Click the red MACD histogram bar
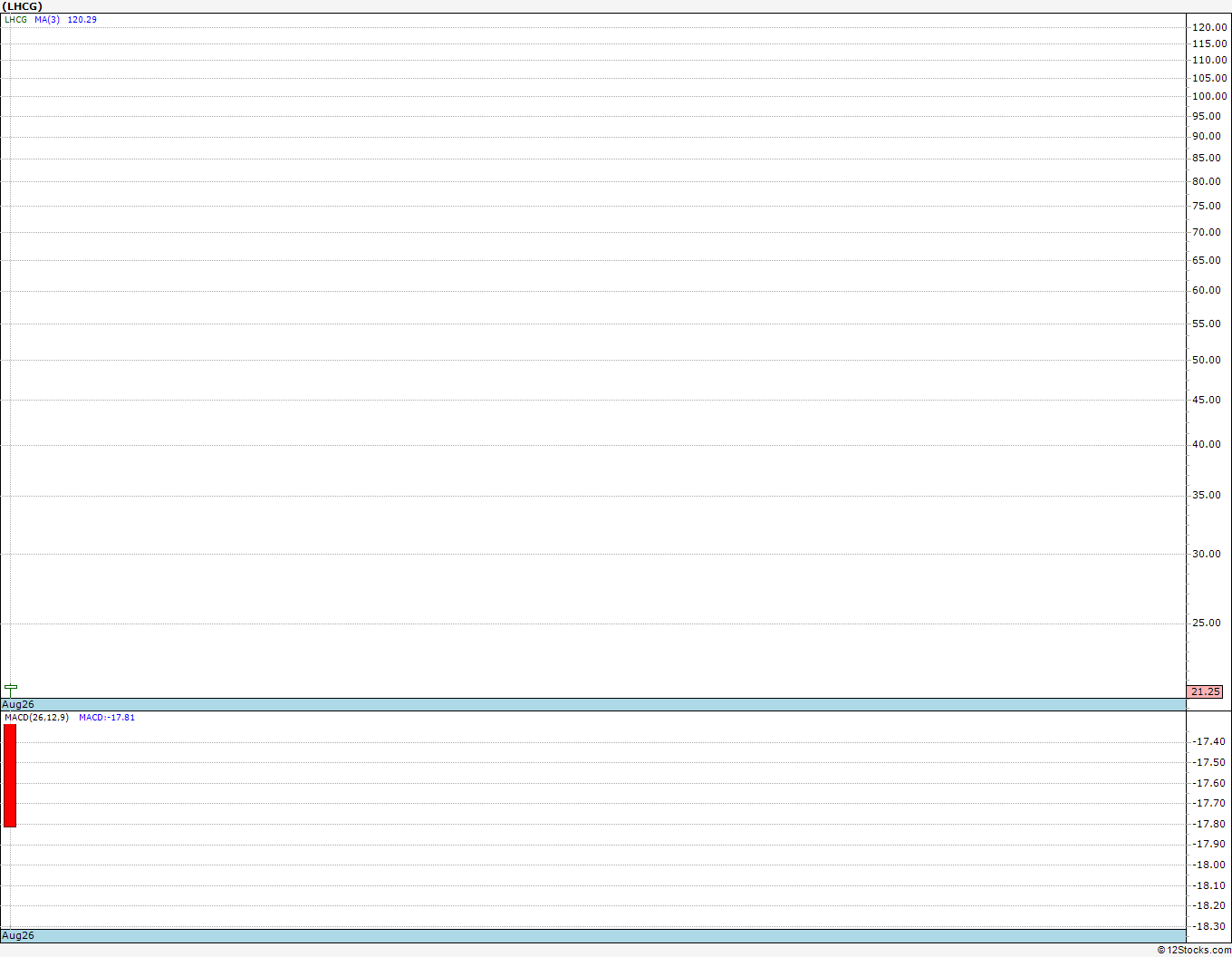The width and height of the screenshot is (1232, 957). coord(10,776)
